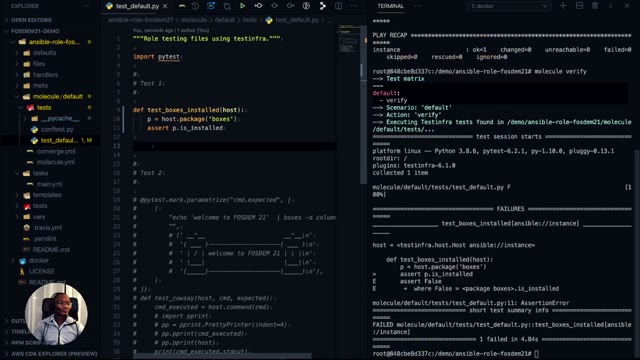Image resolution: width=640 pixels, height=360 pixels.
Task: Open conftest.py in the explorer
Action: (57, 129)
